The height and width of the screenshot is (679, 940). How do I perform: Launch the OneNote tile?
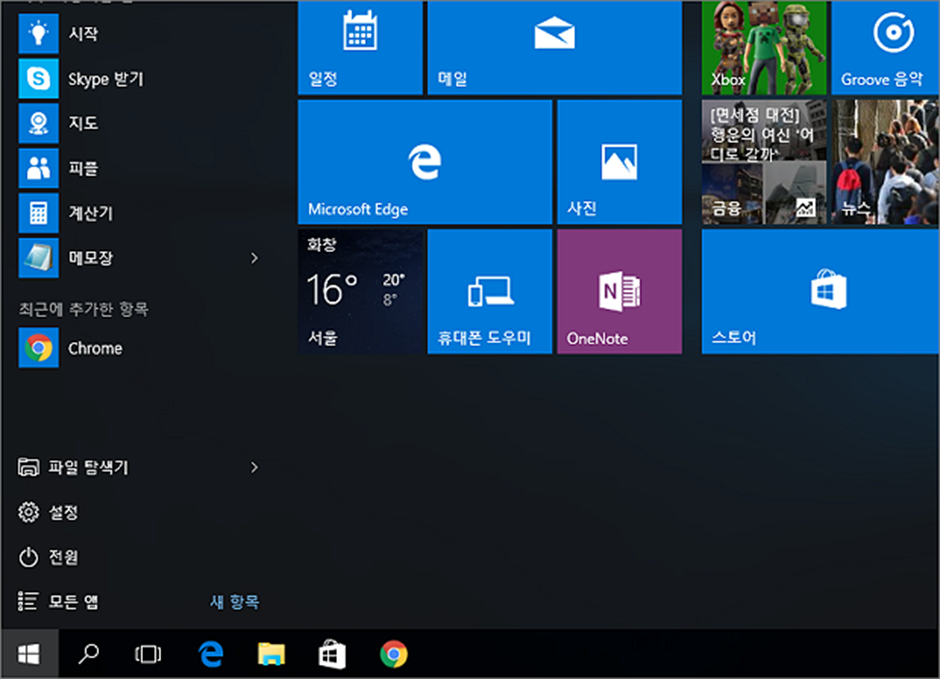pos(619,291)
